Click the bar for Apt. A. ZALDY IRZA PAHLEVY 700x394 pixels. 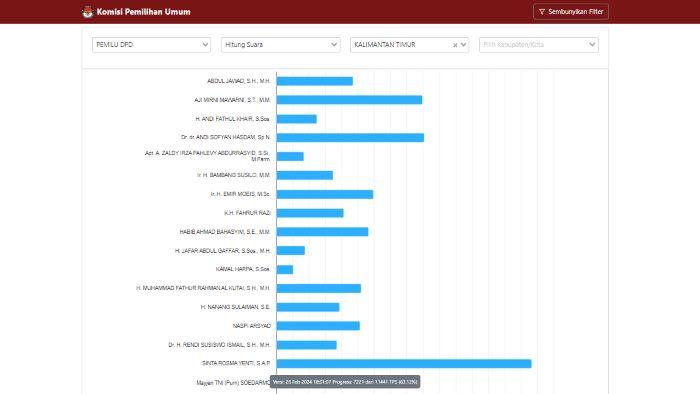[290, 157]
